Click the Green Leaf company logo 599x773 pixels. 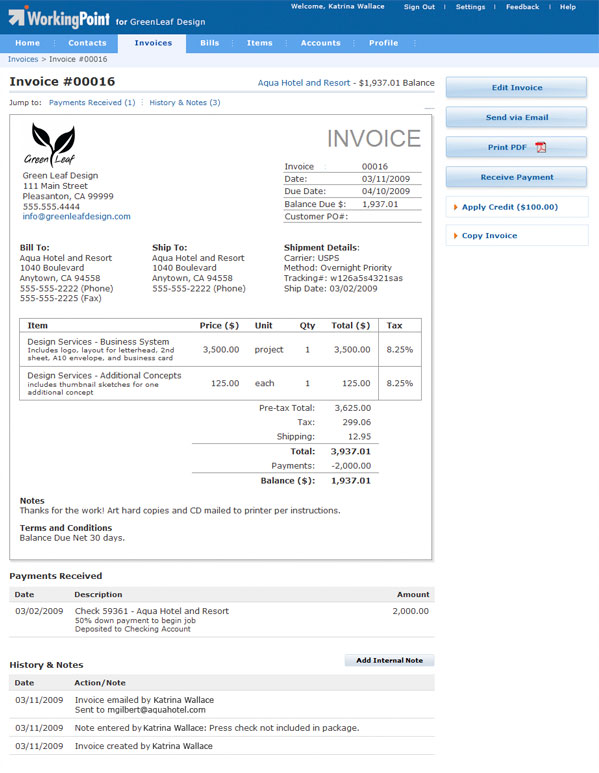click(x=50, y=144)
